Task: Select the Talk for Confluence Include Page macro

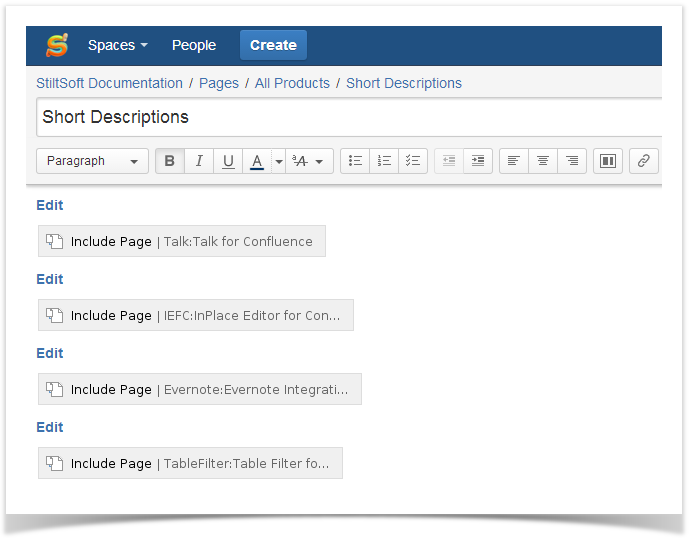Action: (182, 241)
